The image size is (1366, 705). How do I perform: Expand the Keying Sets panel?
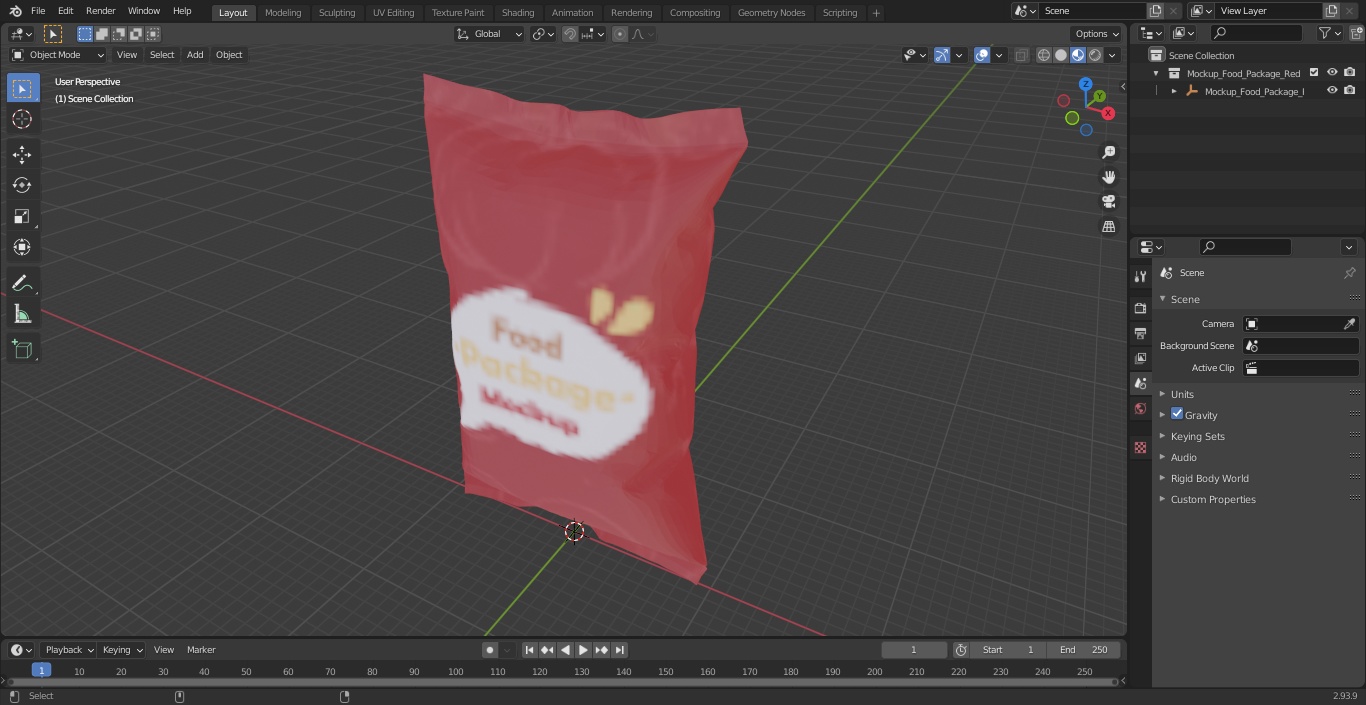point(1197,436)
